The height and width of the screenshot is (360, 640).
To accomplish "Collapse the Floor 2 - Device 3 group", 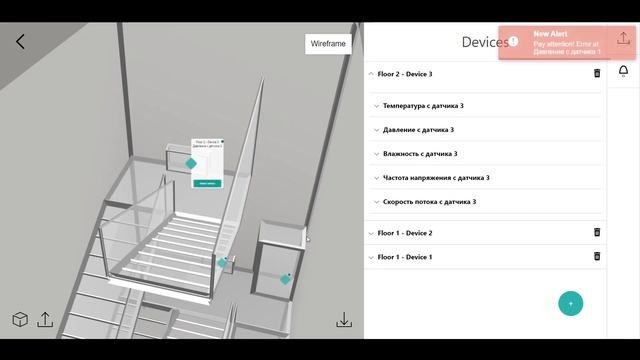I will click(371, 74).
